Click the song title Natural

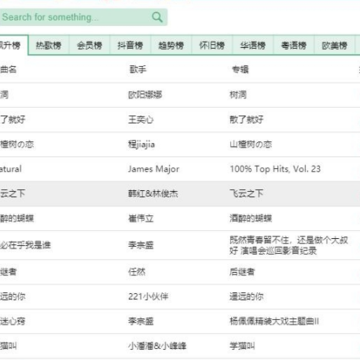pyautogui.click(x=11, y=169)
